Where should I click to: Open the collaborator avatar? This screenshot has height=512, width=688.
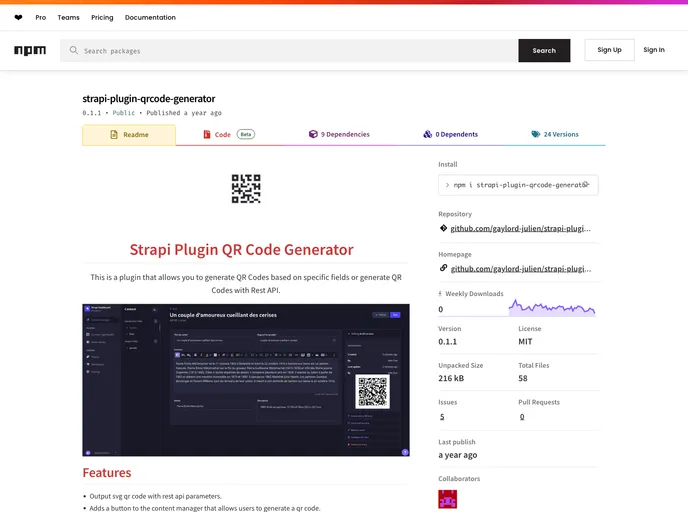tap(448, 499)
